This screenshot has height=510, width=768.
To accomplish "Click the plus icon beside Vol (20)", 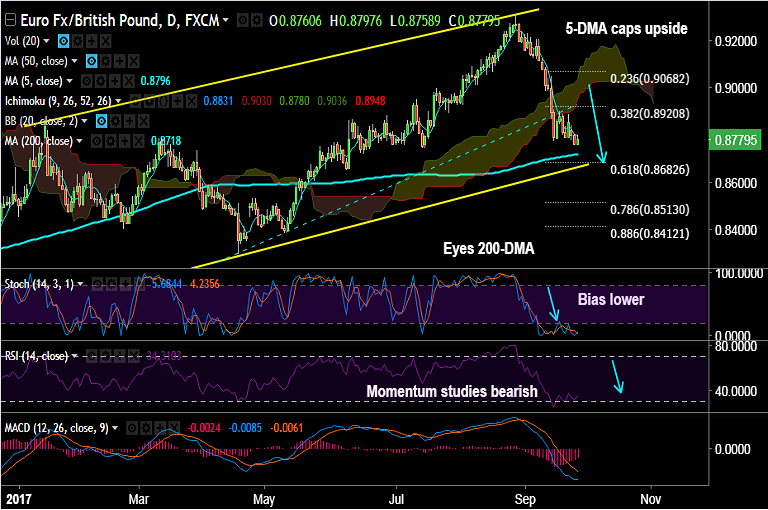I will point(92,41).
